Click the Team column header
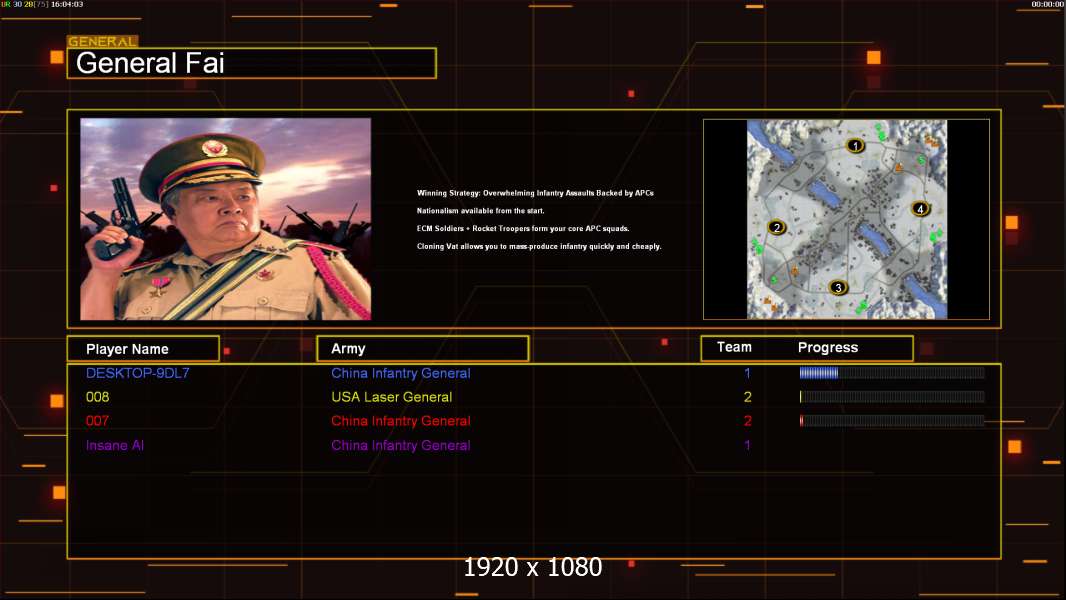 (x=734, y=347)
